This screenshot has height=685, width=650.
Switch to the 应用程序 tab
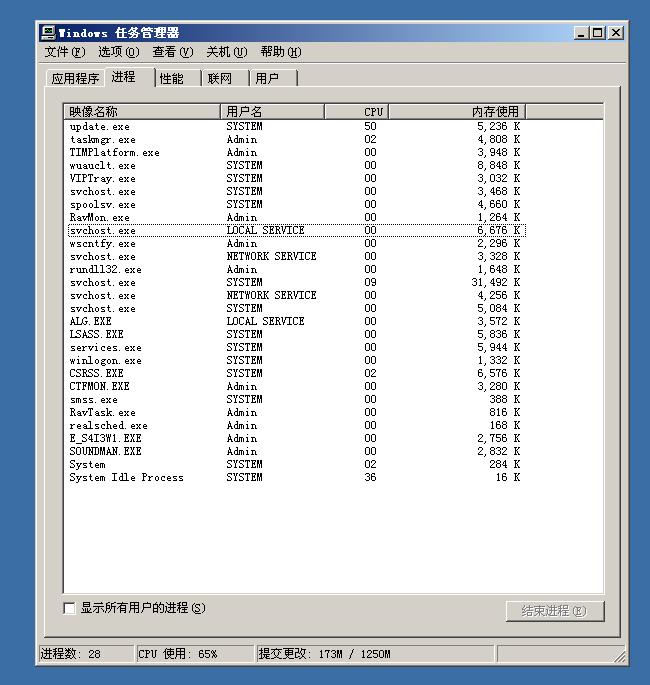point(75,79)
